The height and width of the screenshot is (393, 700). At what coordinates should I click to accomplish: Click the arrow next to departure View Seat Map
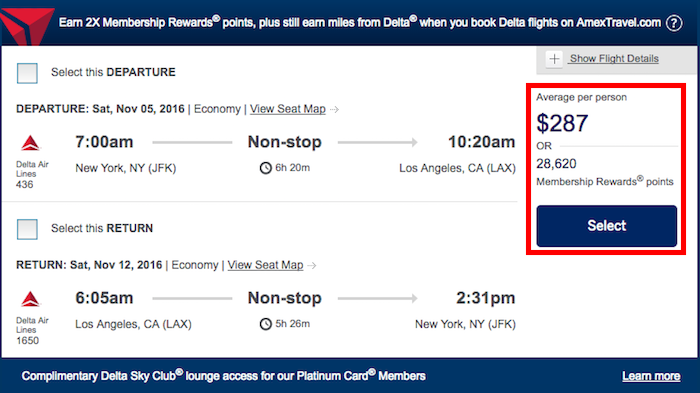click(x=334, y=109)
